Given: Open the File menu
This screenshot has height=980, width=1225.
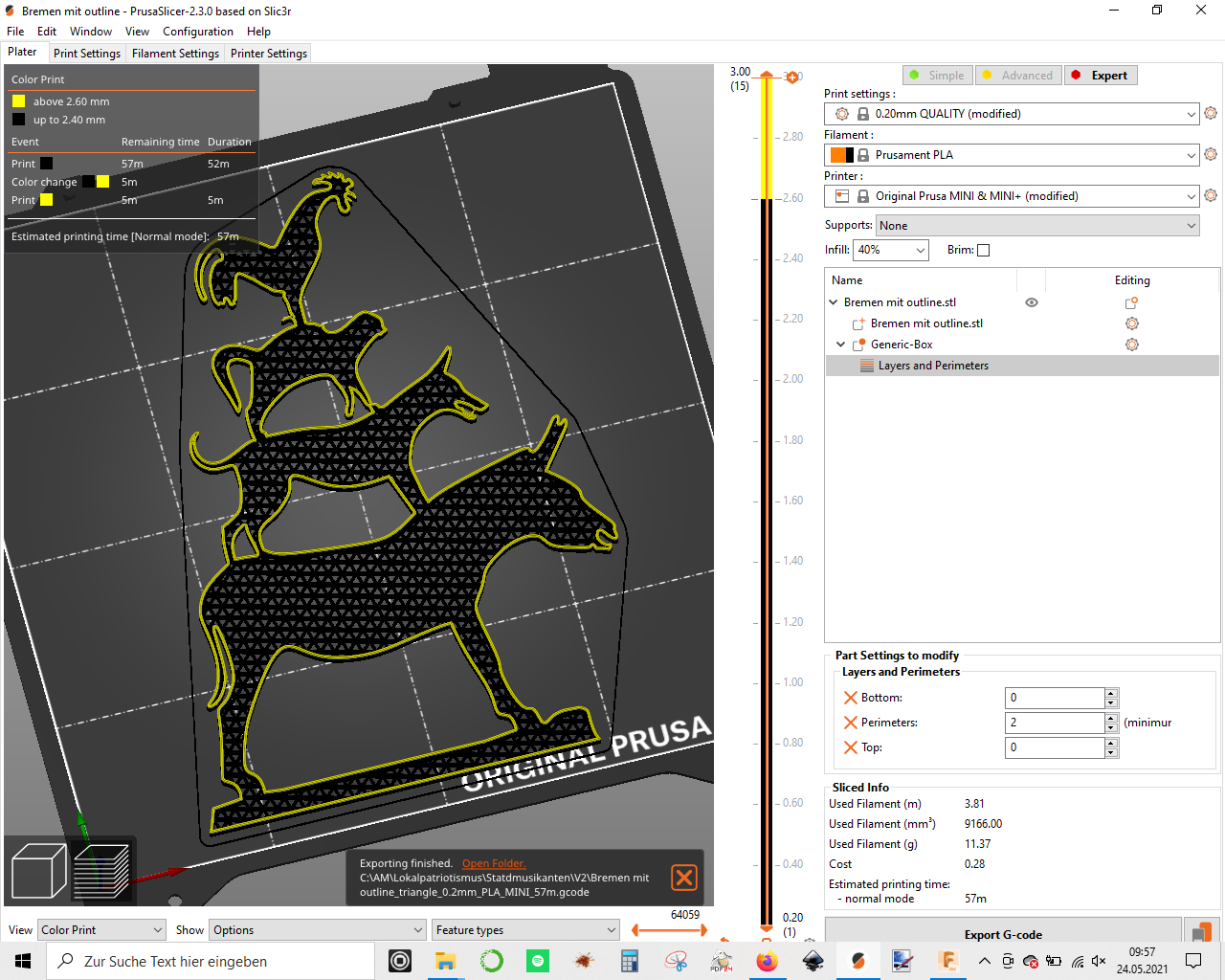Looking at the screenshot, I should 15,32.
